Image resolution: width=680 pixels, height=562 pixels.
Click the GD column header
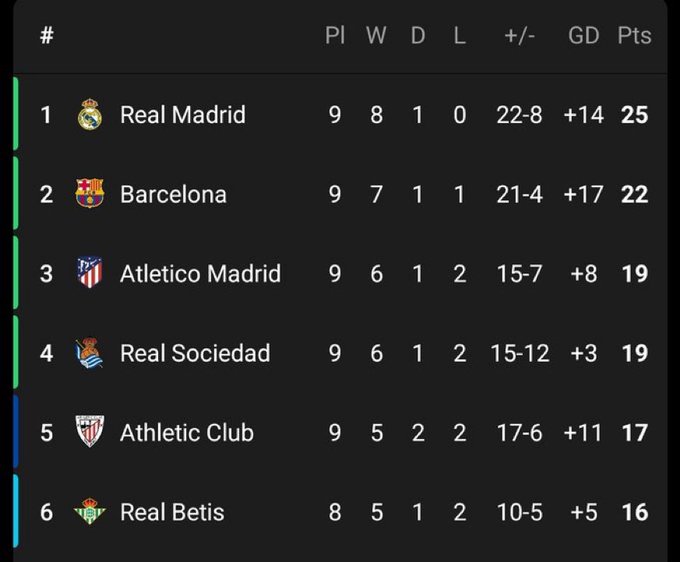point(584,36)
